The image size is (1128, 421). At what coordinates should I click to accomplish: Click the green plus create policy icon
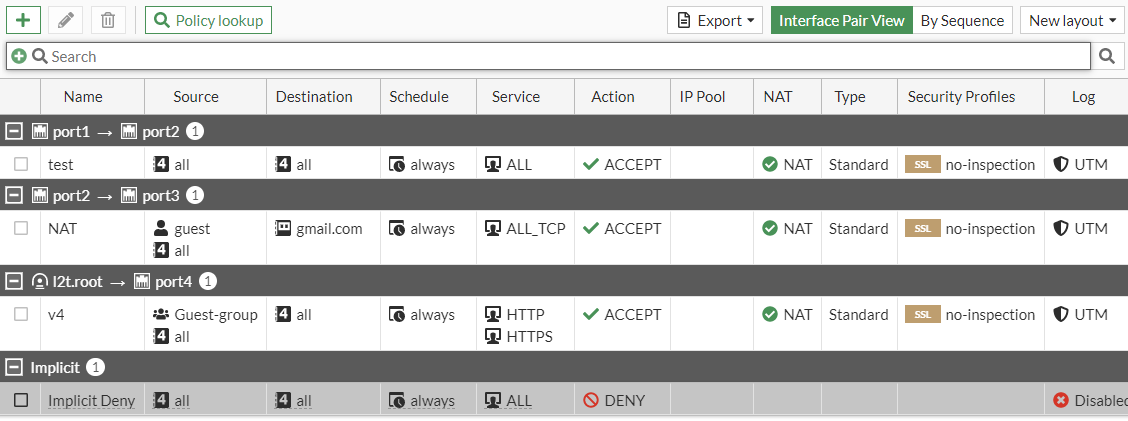23,20
